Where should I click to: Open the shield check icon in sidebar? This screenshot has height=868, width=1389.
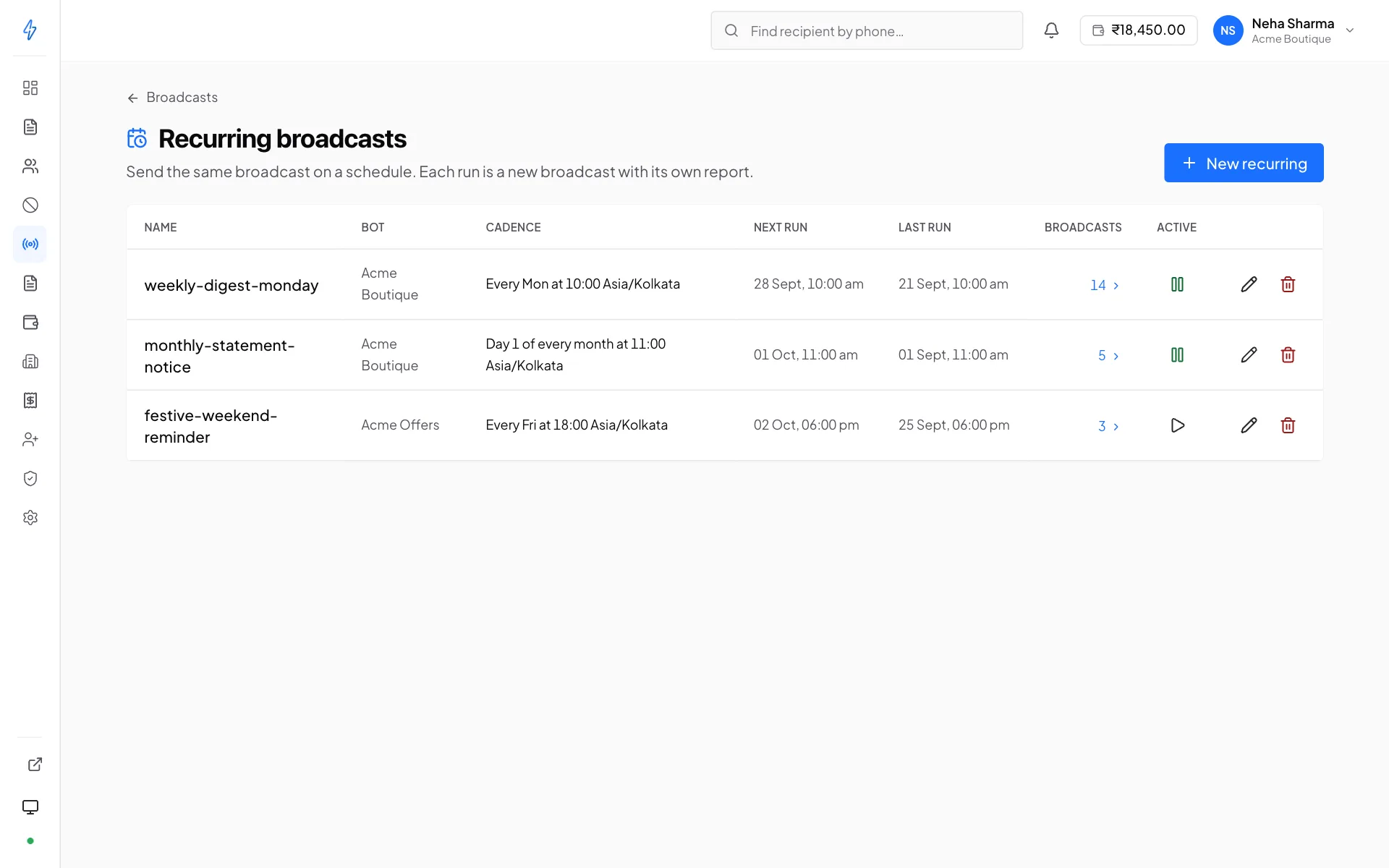tap(30, 479)
